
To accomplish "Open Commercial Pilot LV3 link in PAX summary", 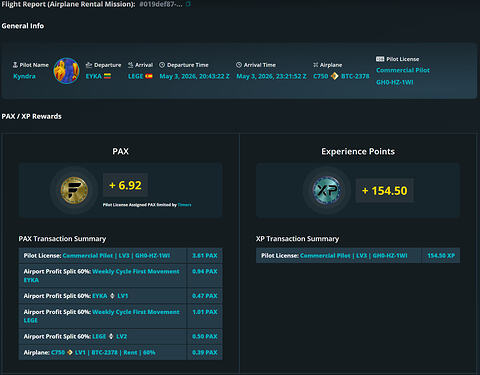I will [116, 256].
